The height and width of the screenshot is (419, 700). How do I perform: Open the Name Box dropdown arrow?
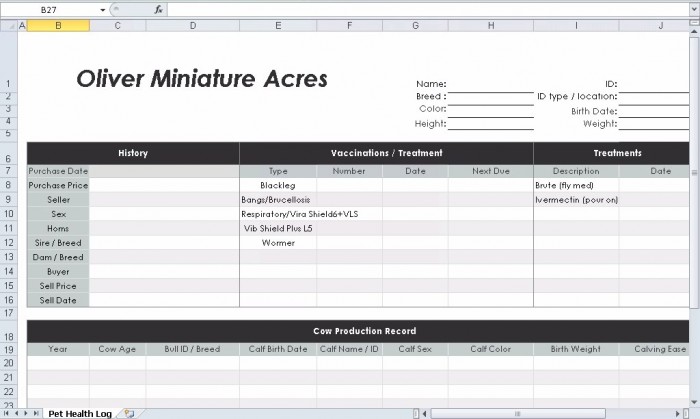pos(103,9)
